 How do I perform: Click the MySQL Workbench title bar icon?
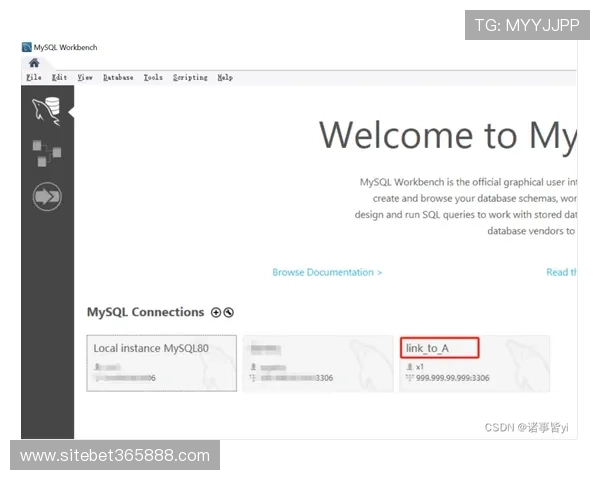(x=26, y=47)
